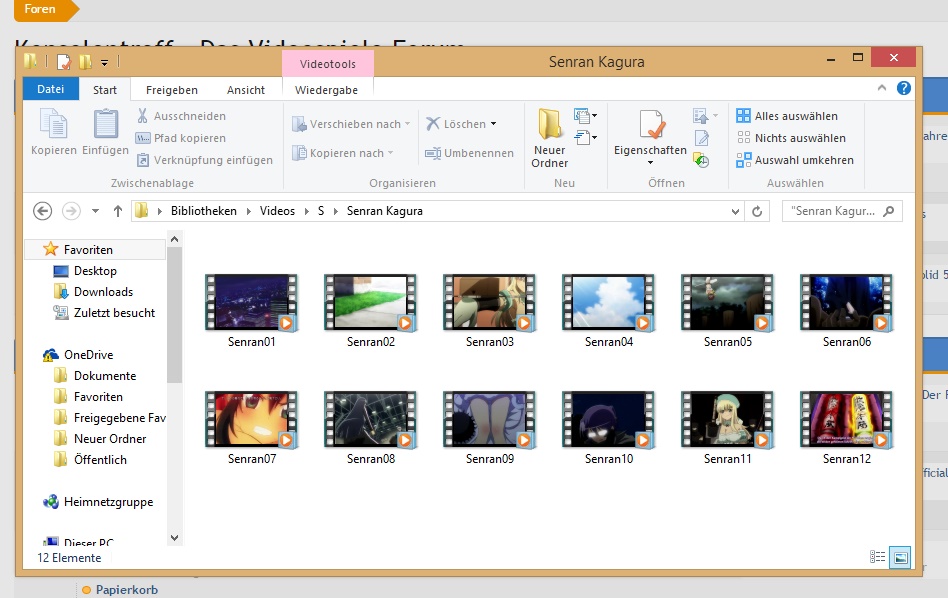Open the Datei tab
This screenshot has height=598, width=948.
point(51,89)
